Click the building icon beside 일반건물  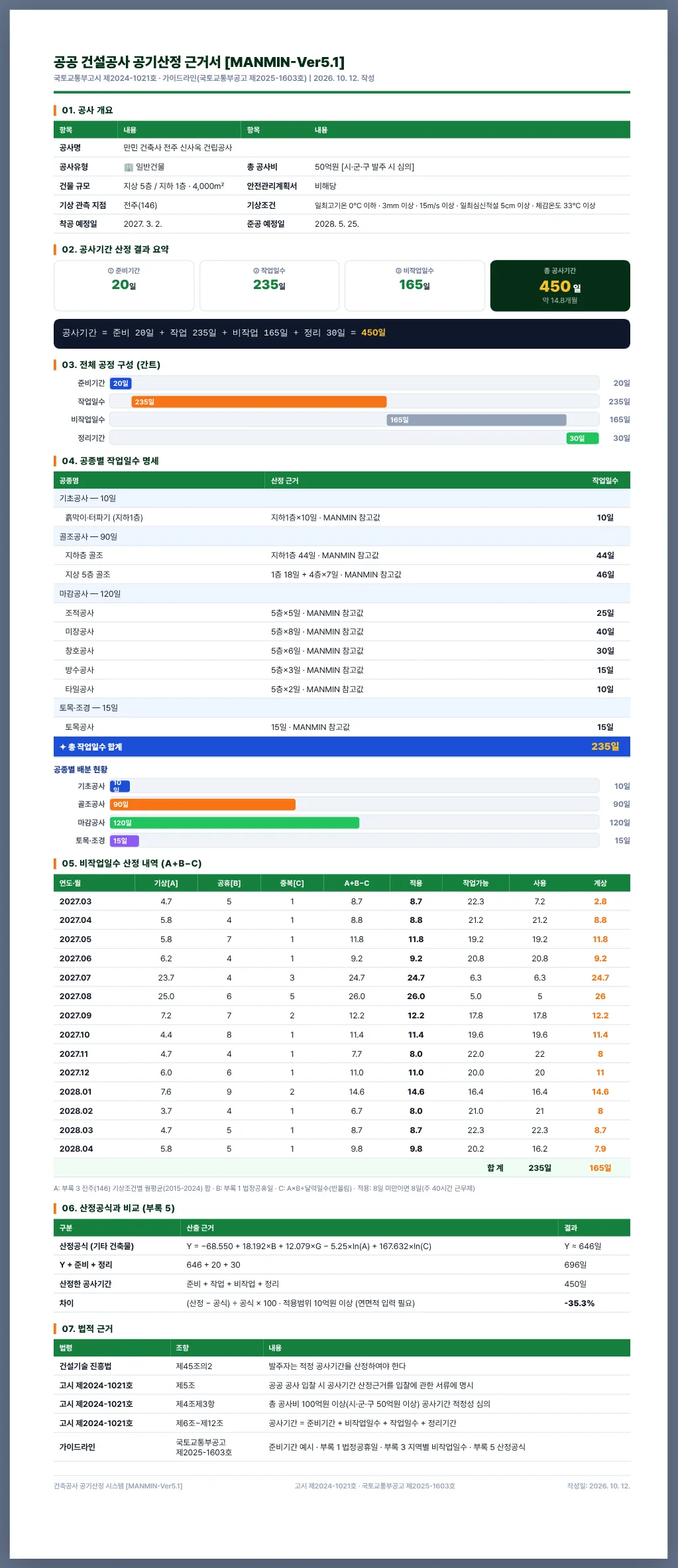[129, 167]
